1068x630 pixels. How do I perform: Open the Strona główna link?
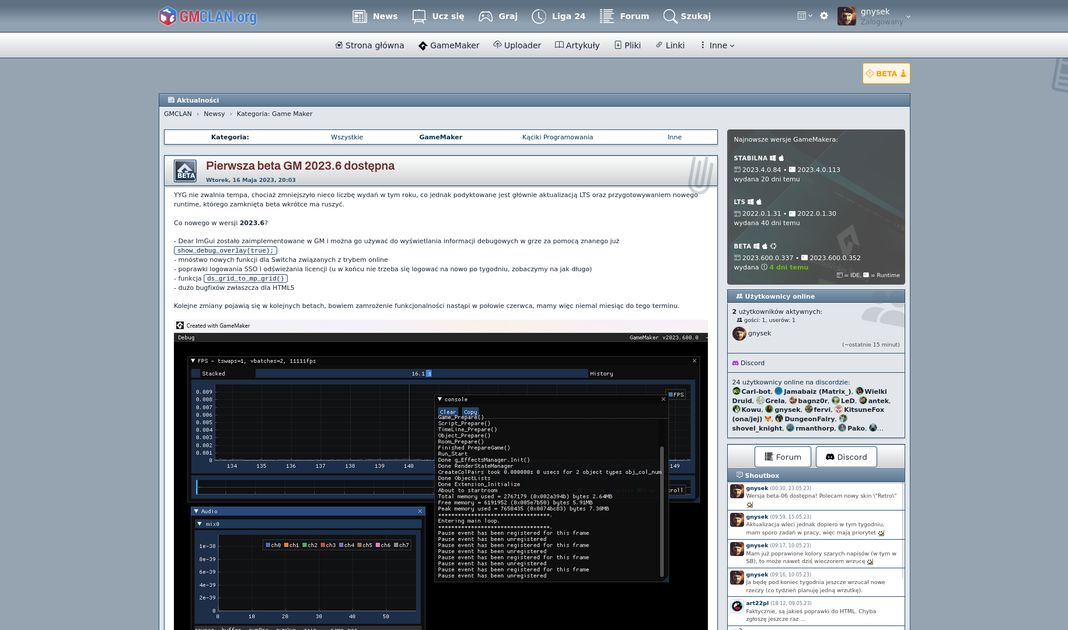pos(369,46)
